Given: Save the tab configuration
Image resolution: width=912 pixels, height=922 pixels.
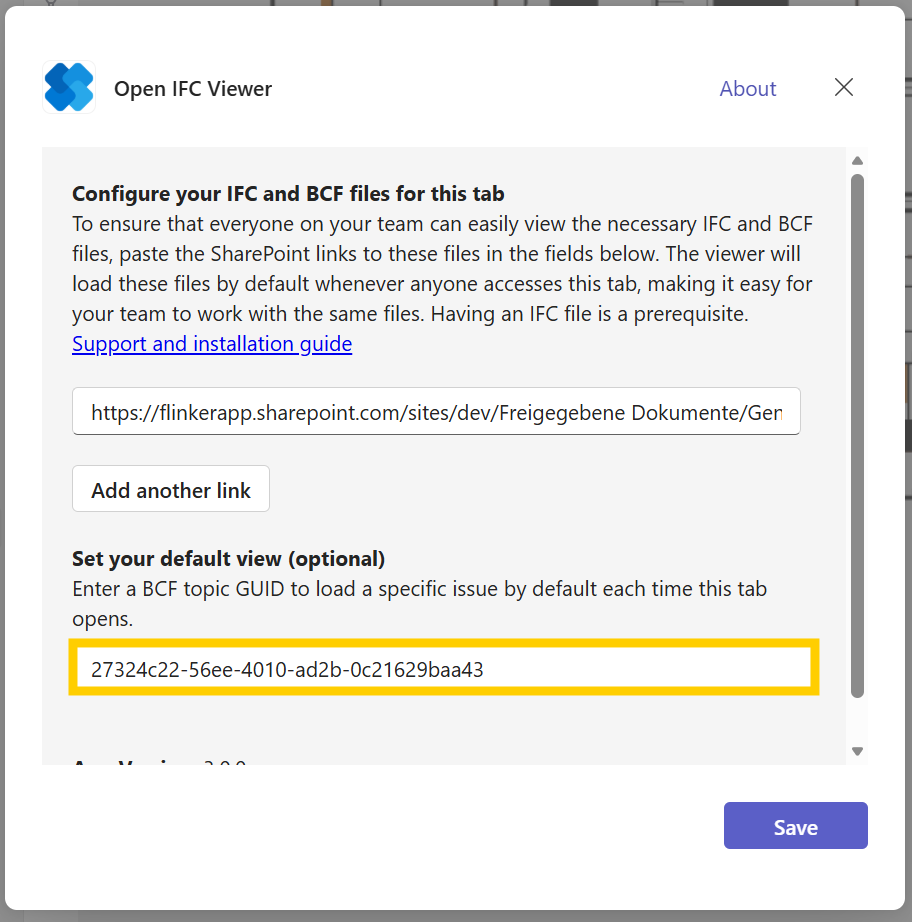Looking at the screenshot, I should [x=795, y=826].
